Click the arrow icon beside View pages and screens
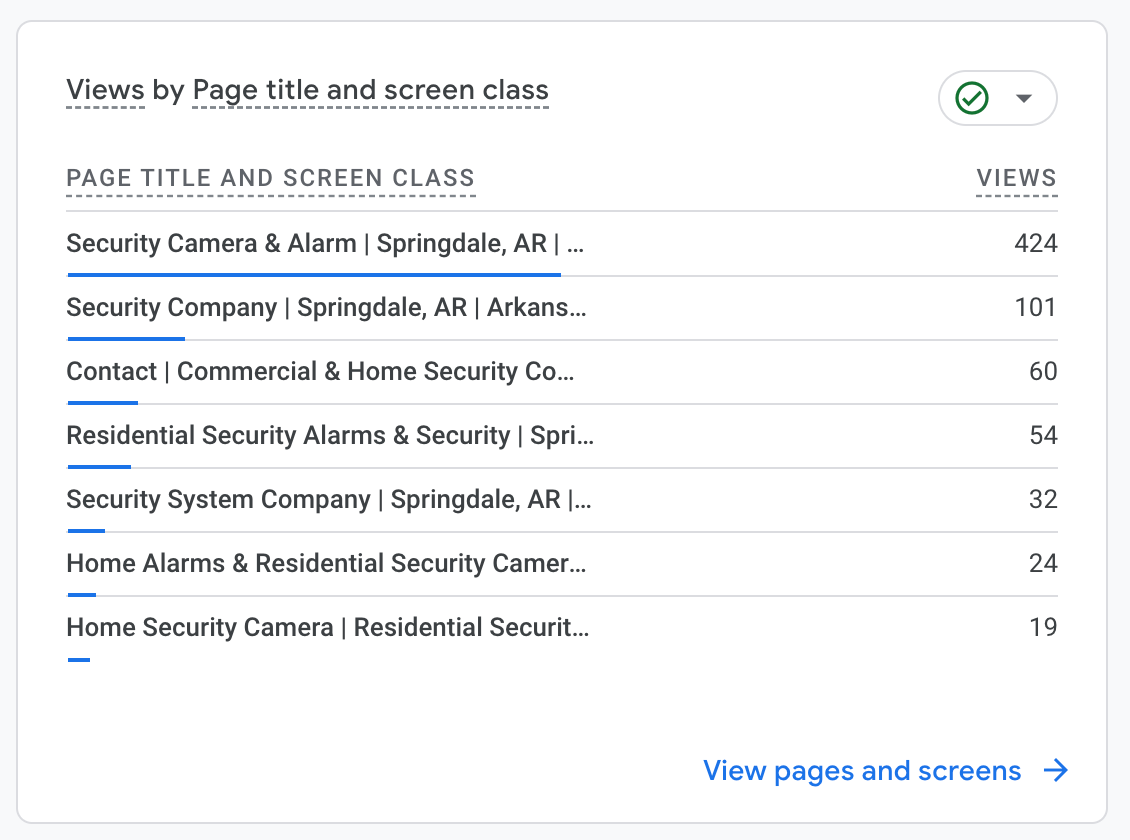Viewport: 1130px width, 840px height. [x=1055, y=770]
